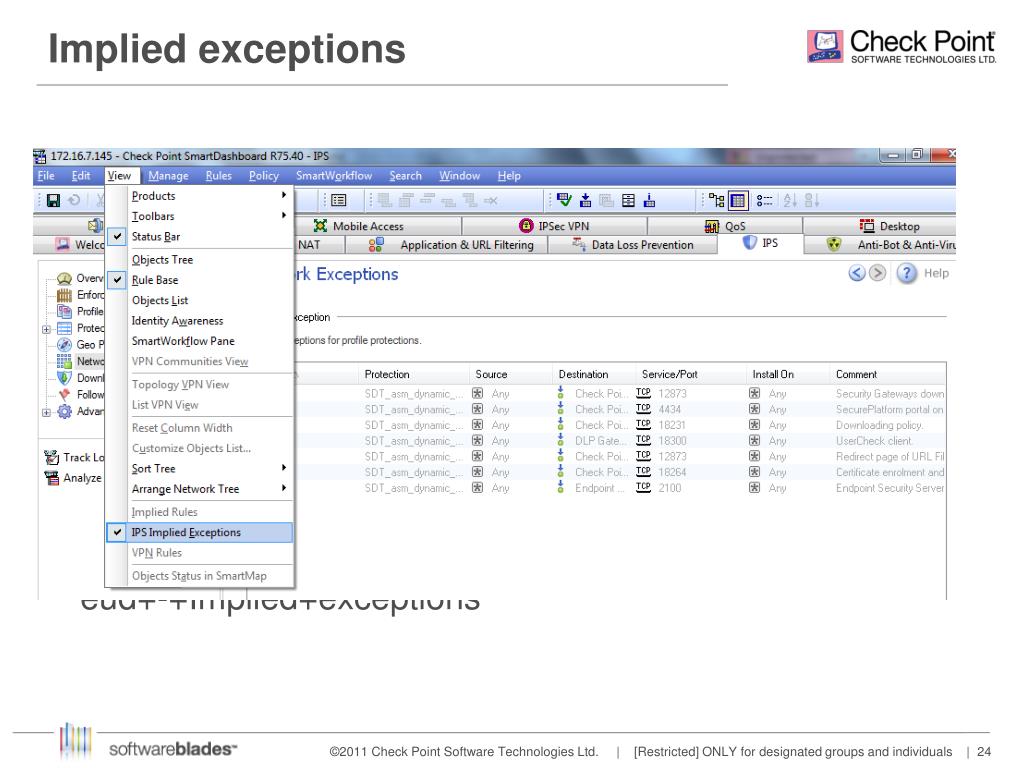Expand the Toolbars submenu
Screen dimensions: 1024x768
tap(199, 216)
